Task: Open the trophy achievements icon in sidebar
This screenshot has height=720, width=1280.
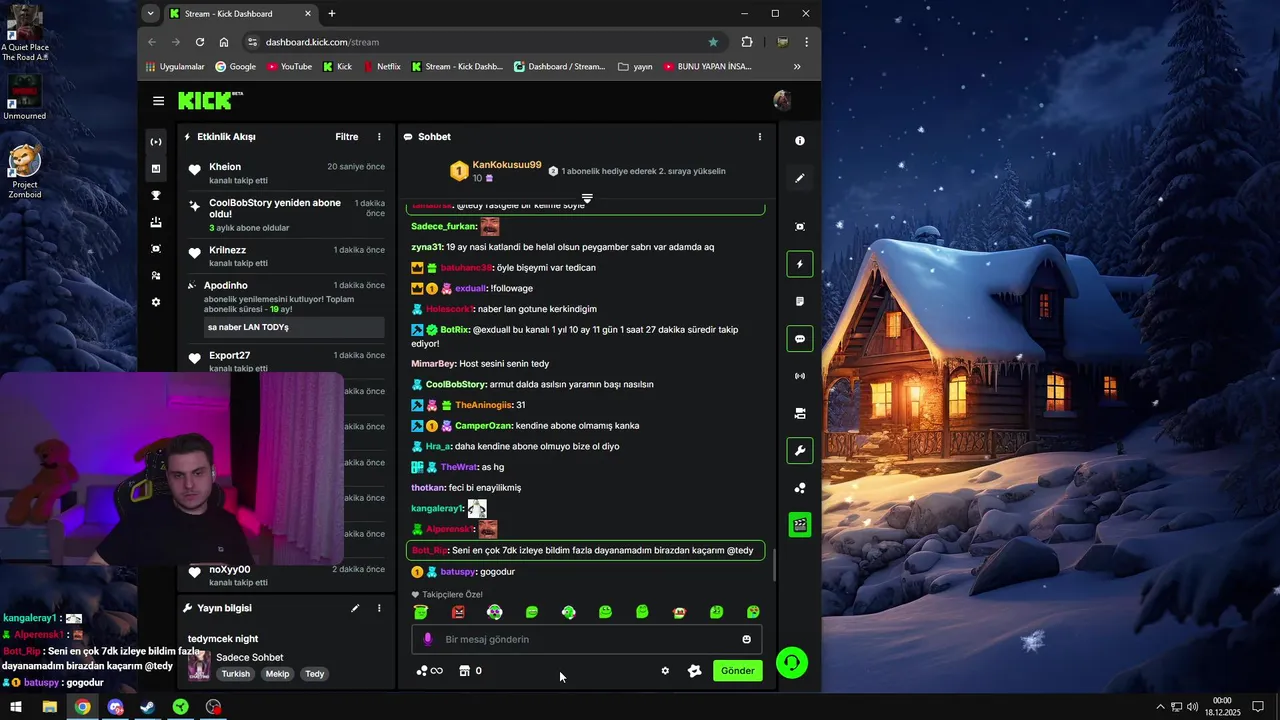Action: [156, 196]
